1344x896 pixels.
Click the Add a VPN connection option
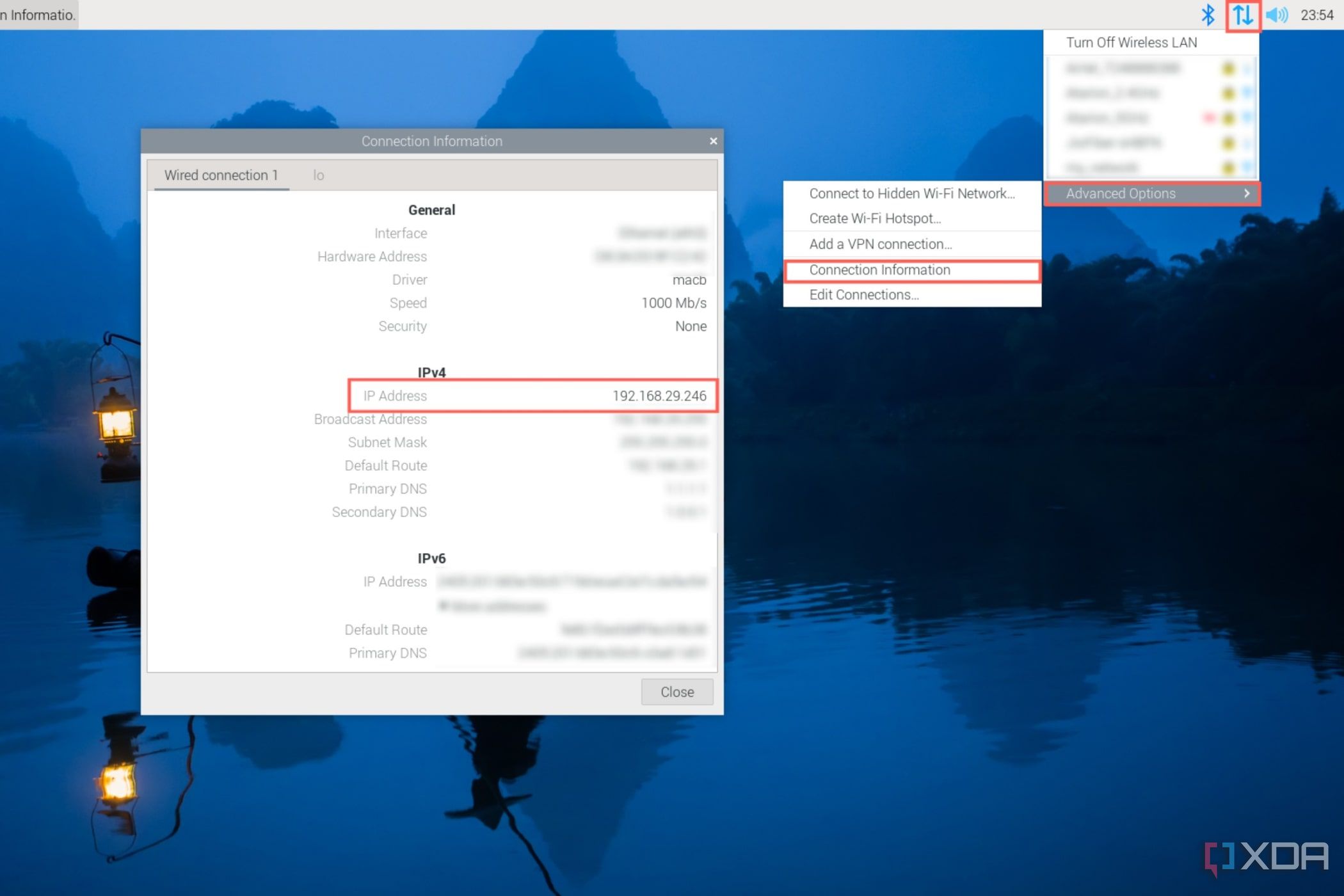(x=879, y=243)
